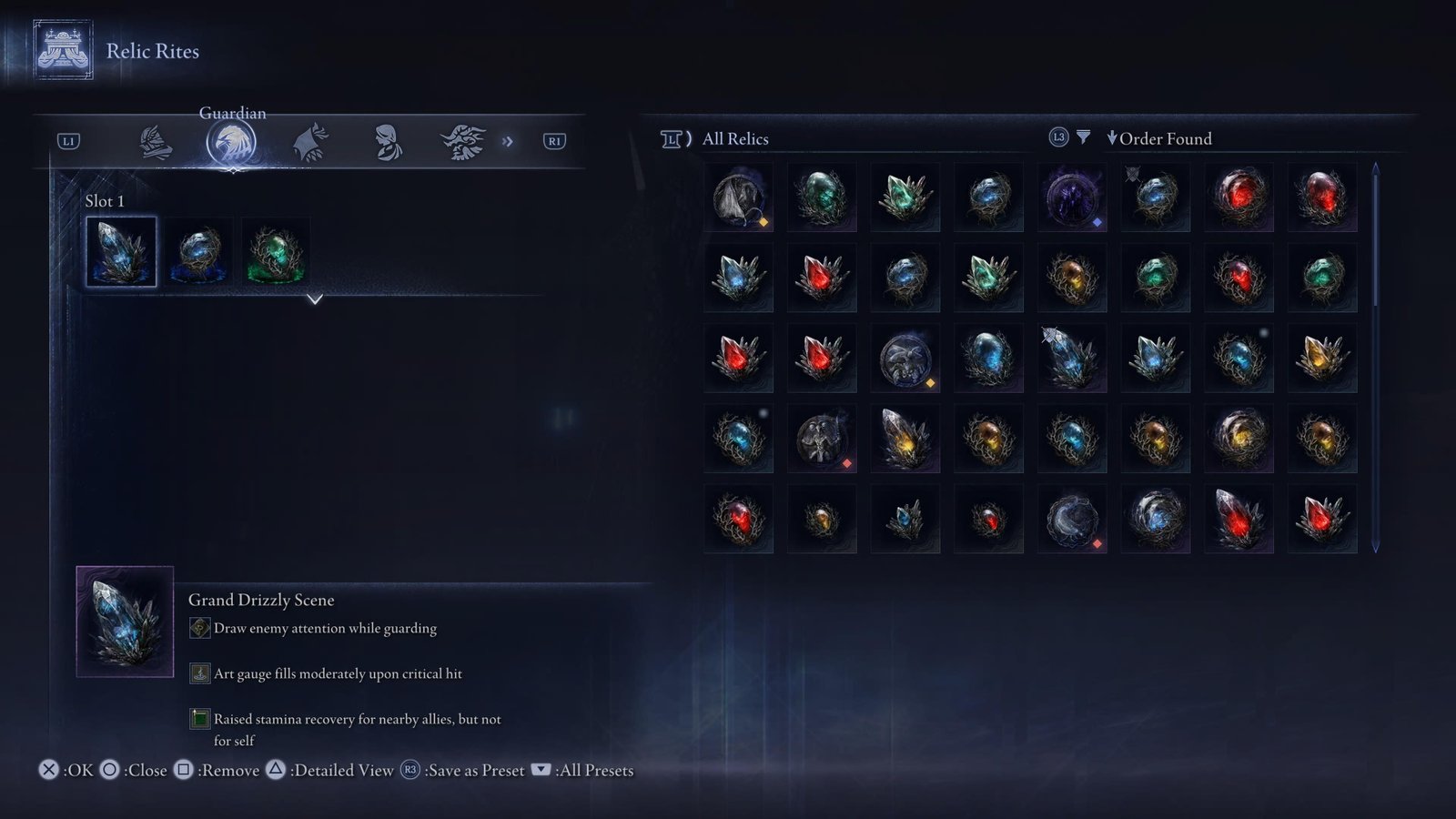Select the Guardian character eagle icon
The height and width of the screenshot is (819, 1456).
(231, 142)
